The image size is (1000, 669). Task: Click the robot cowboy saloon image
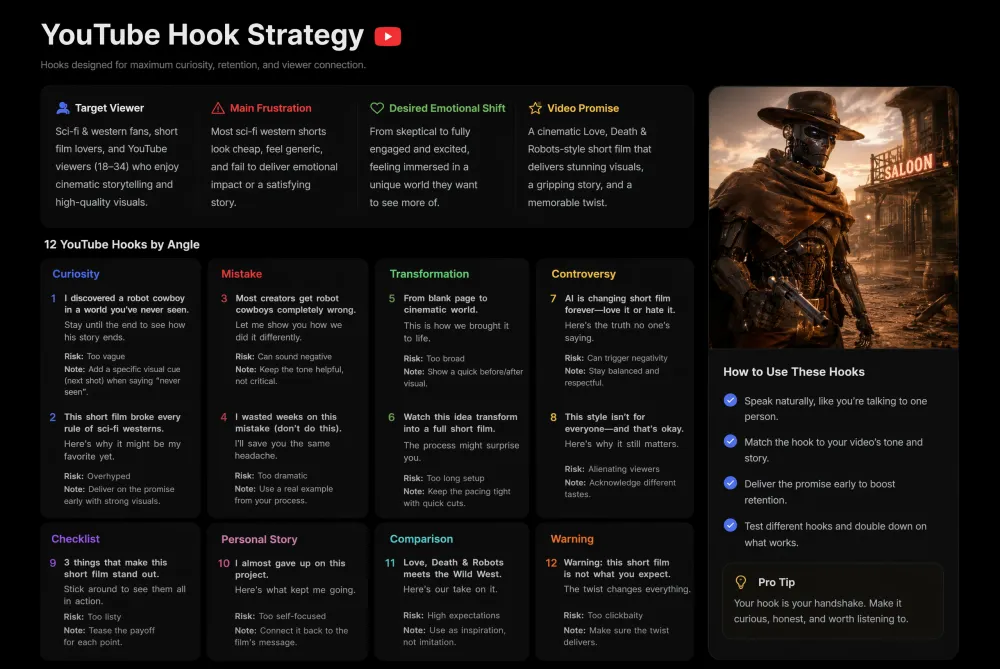point(834,217)
